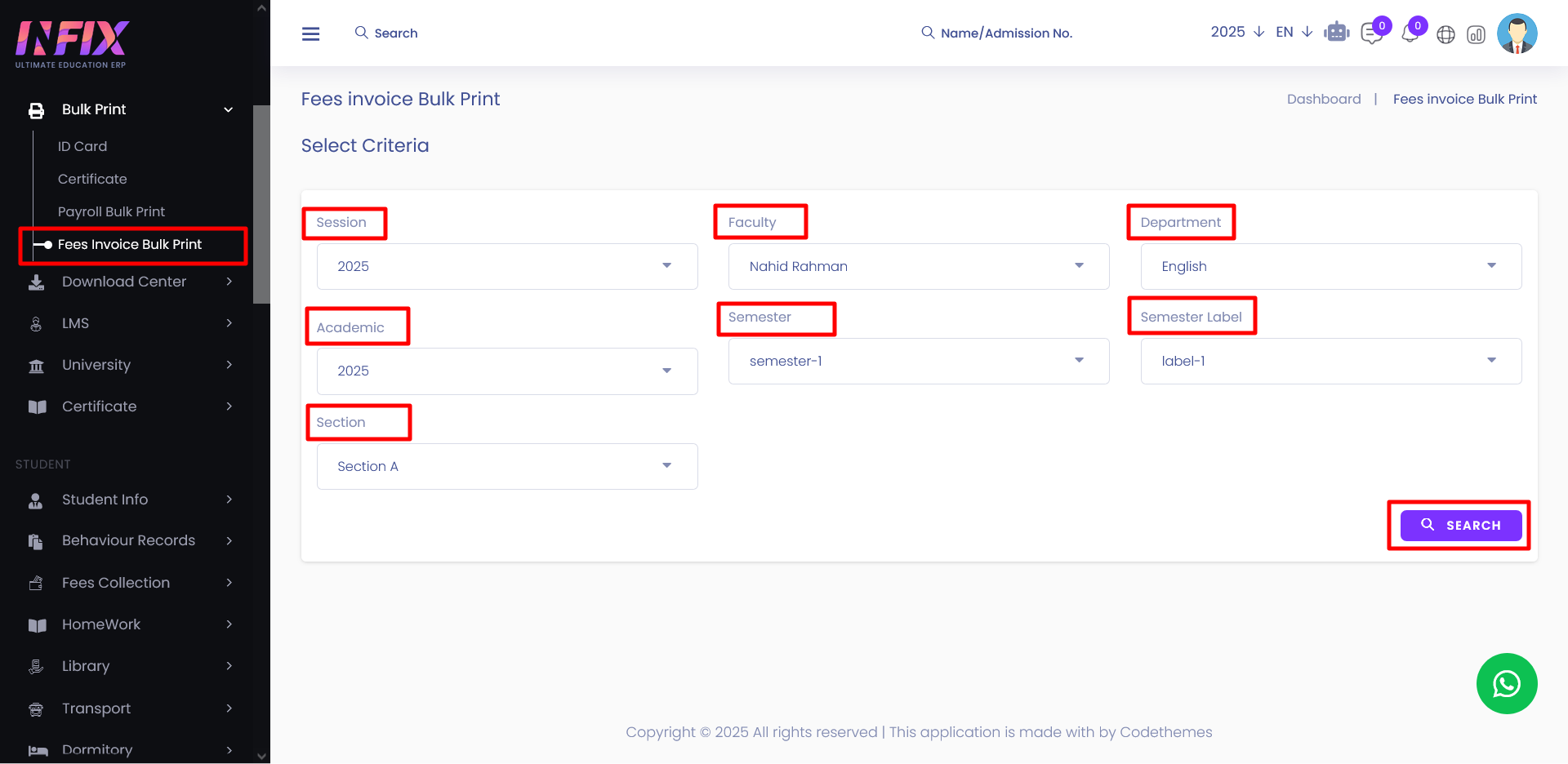
Task: Open the Department dropdown showing English
Action: [1330, 266]
